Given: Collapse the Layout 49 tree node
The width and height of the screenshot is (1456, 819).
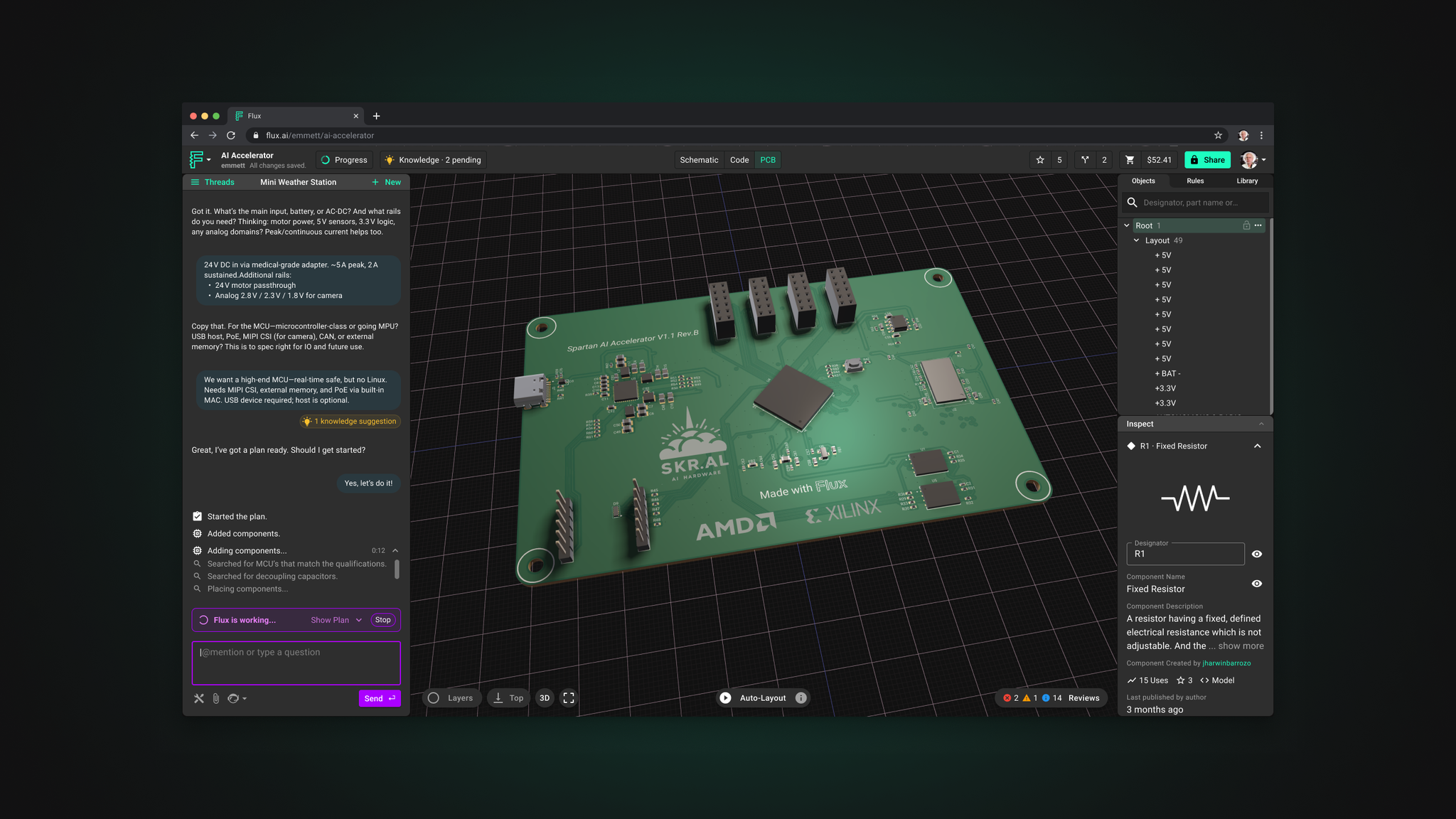Looking at the screenshot, I should (1136, 240).
